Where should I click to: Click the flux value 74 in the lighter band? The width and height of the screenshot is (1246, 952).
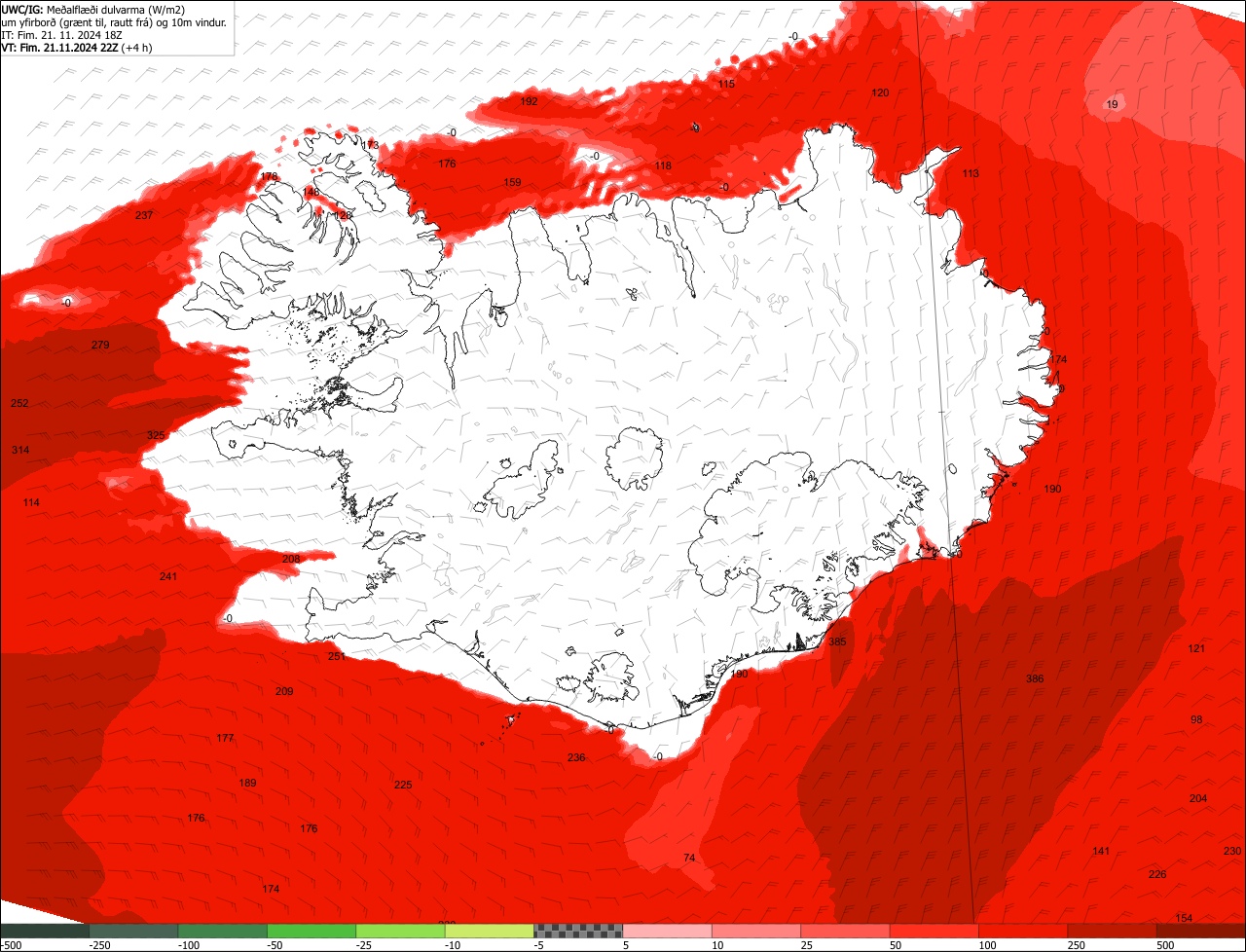pyautogui.click(x=689, y=858)
